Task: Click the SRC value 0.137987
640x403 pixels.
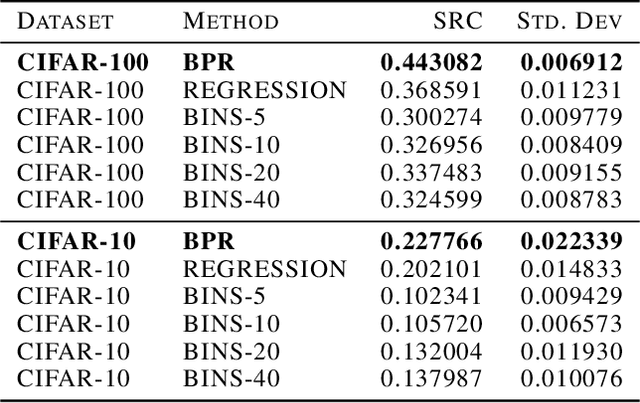Action: coord(431,376)
